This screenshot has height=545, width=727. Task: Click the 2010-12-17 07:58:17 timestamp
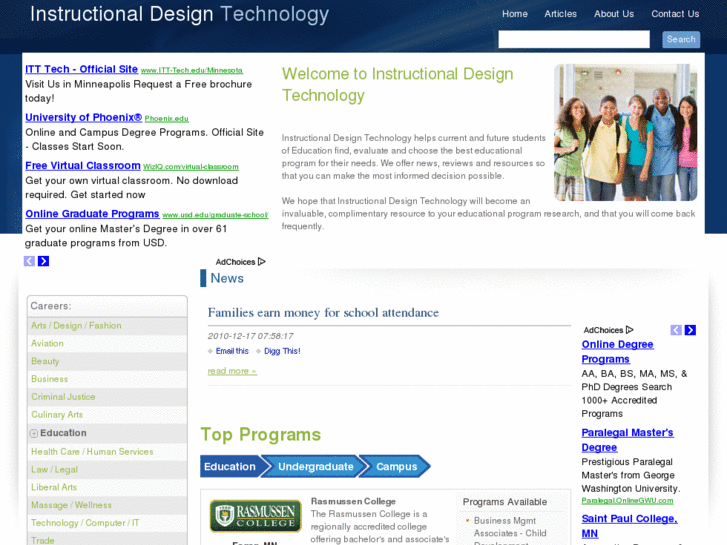click(x=250, y=336)
